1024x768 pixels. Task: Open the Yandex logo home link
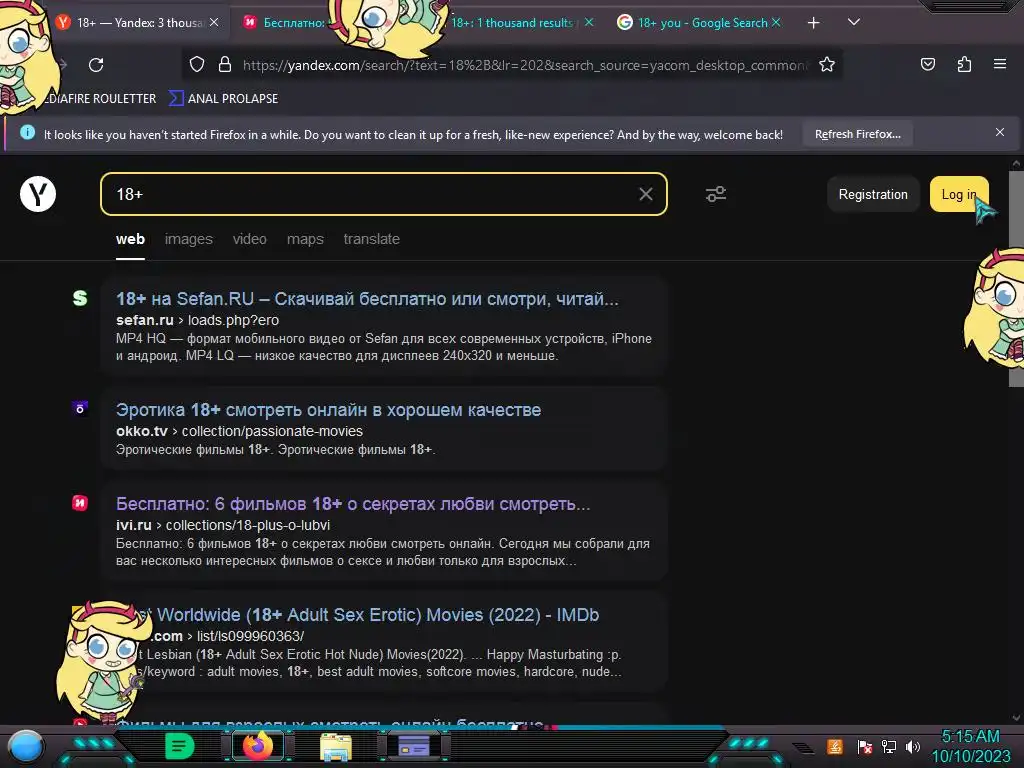pos(38,194)
